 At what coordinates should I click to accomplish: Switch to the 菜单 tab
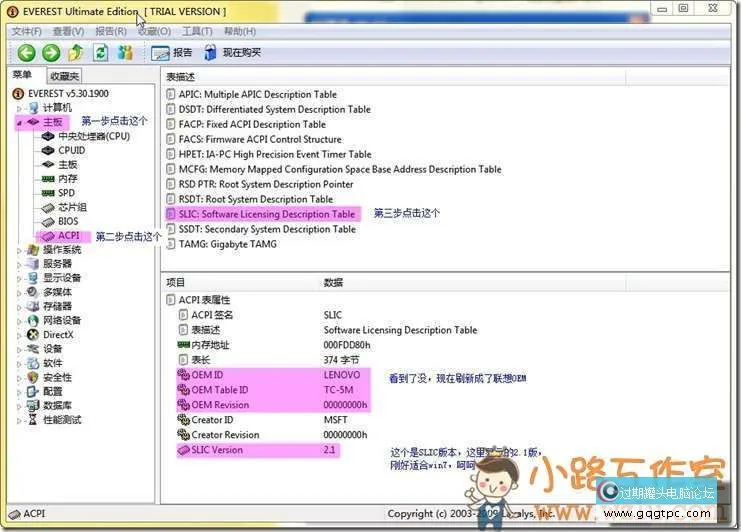tap(22, 75)
